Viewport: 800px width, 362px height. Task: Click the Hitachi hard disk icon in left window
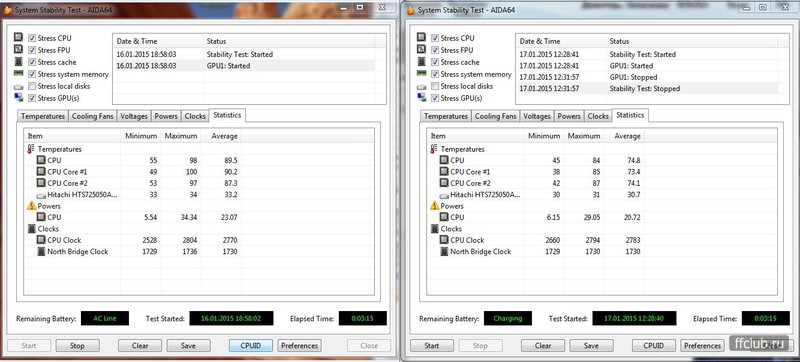tap(41, 195)
